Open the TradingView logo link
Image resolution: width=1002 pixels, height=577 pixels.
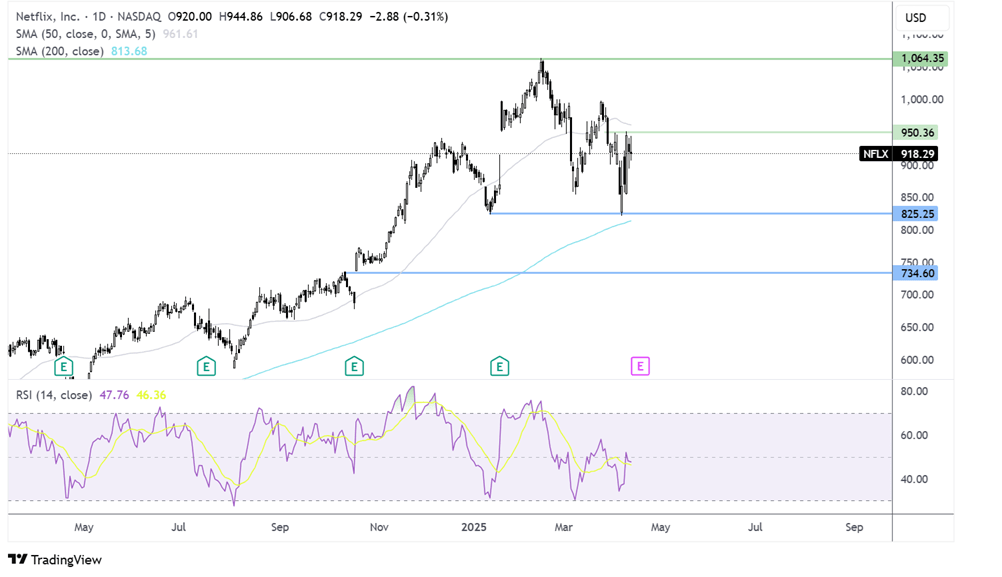[55, 560]
